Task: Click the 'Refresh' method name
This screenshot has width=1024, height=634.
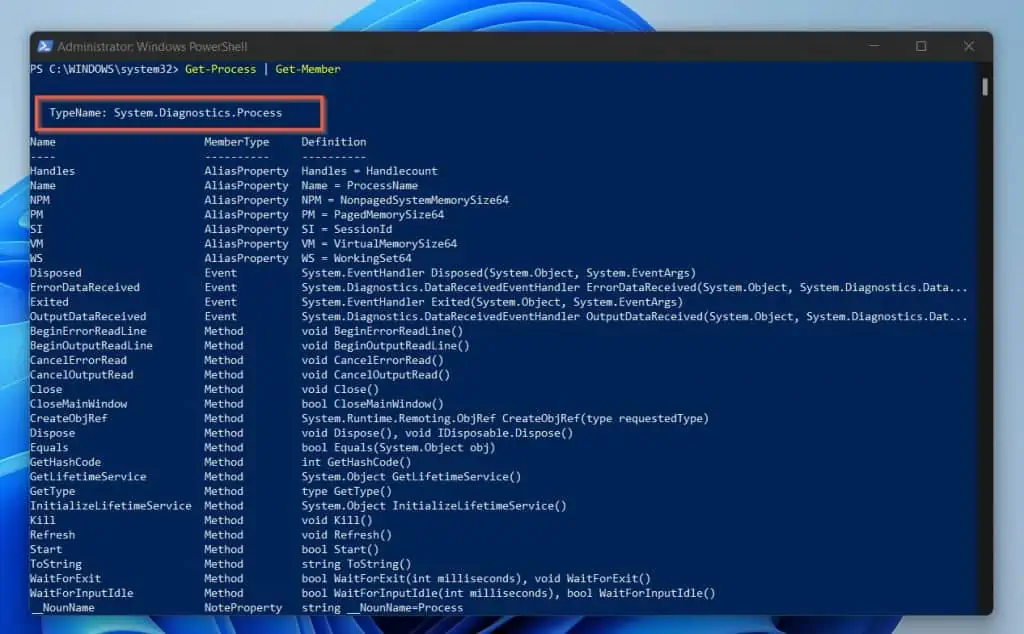Action: (52, 535)
